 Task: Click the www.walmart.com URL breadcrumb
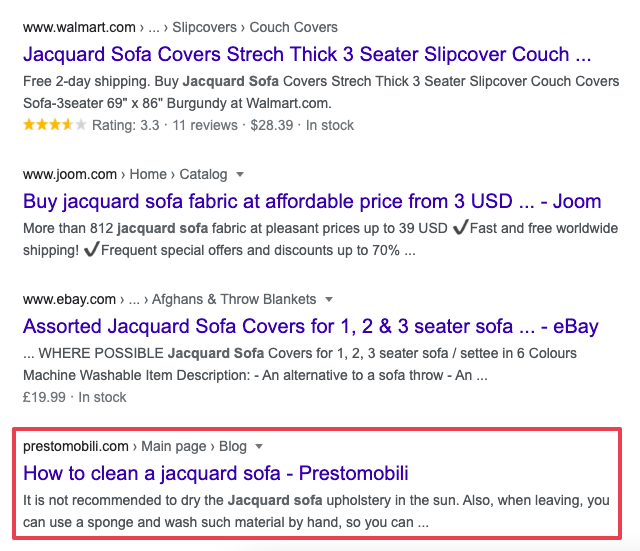79,27
